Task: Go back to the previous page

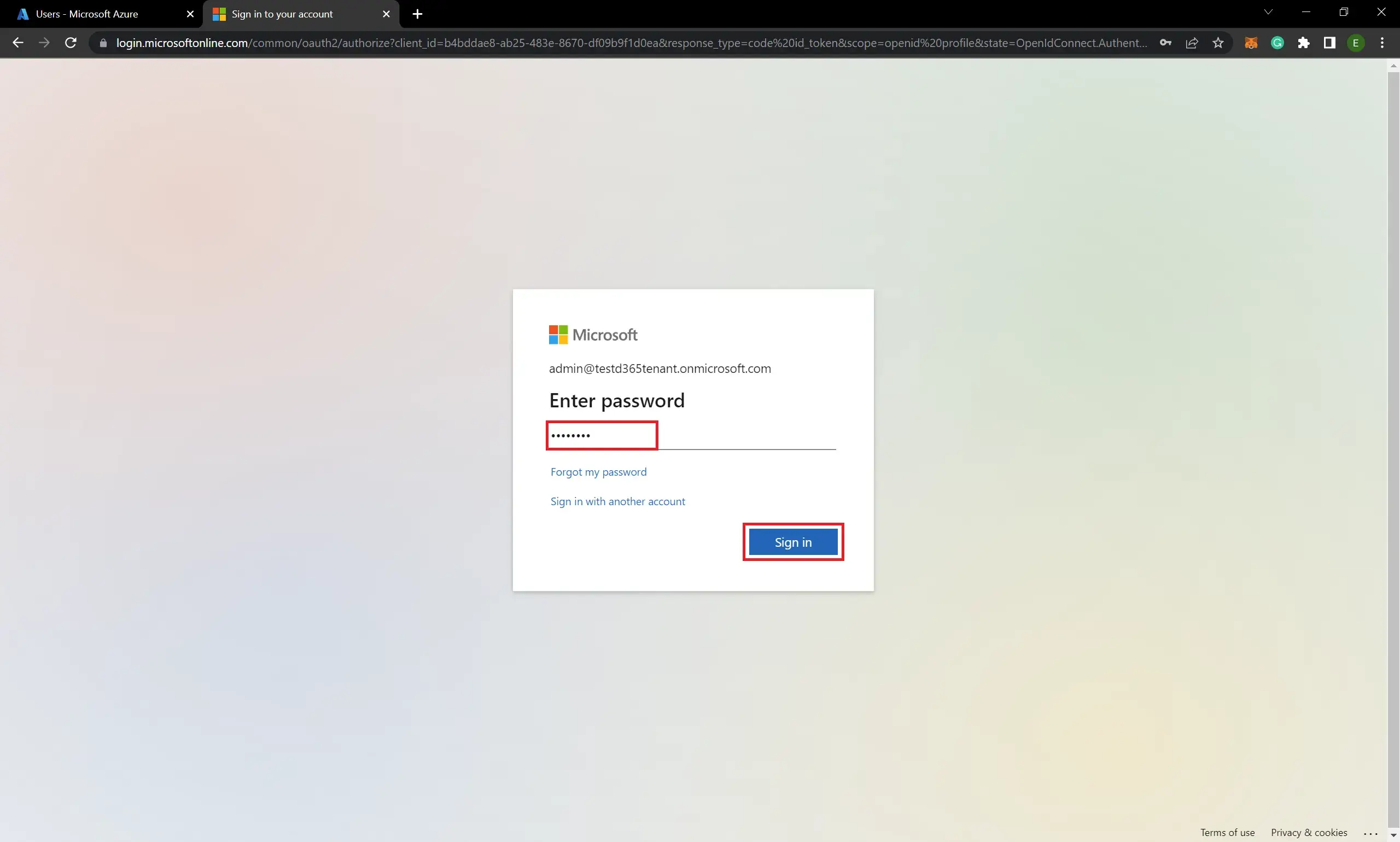Action: click(x=17, y=43)
